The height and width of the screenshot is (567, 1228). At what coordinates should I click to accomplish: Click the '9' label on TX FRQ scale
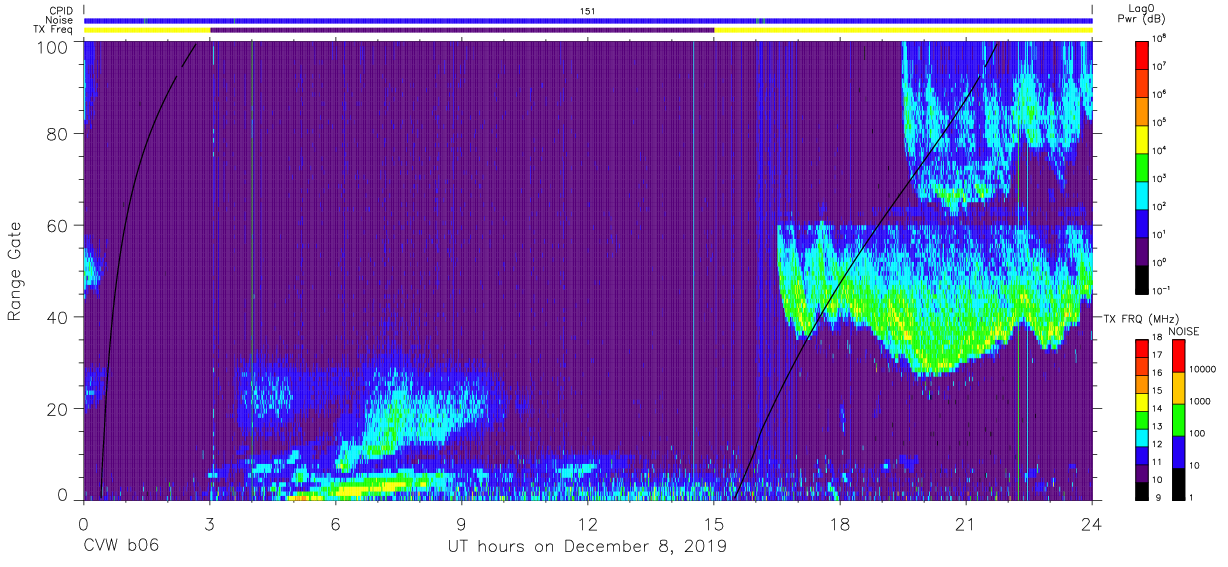(1157, 497)
